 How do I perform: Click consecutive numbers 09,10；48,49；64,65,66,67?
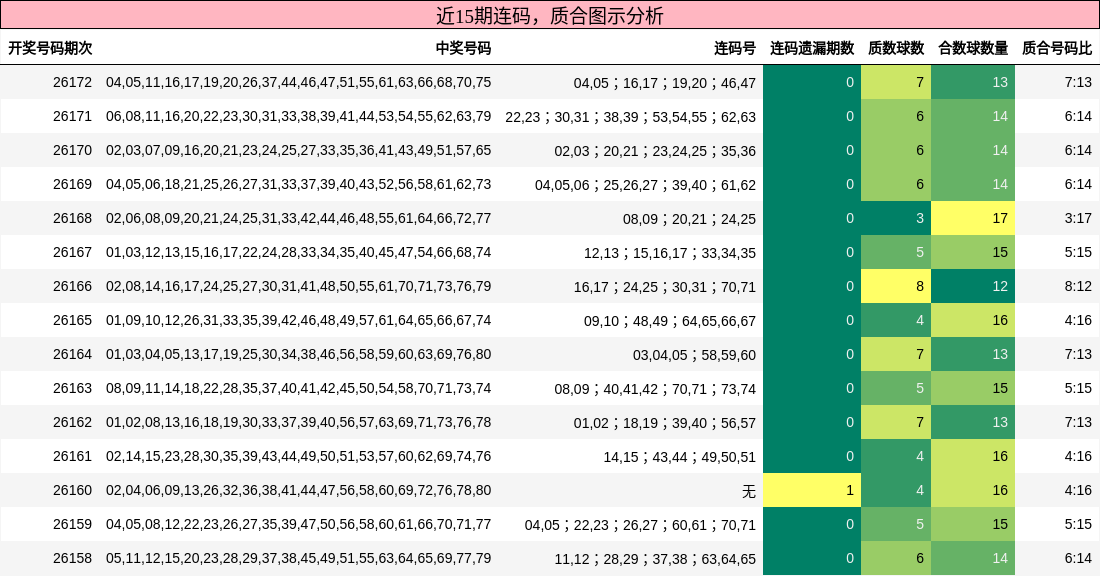[x=669, y=321]
